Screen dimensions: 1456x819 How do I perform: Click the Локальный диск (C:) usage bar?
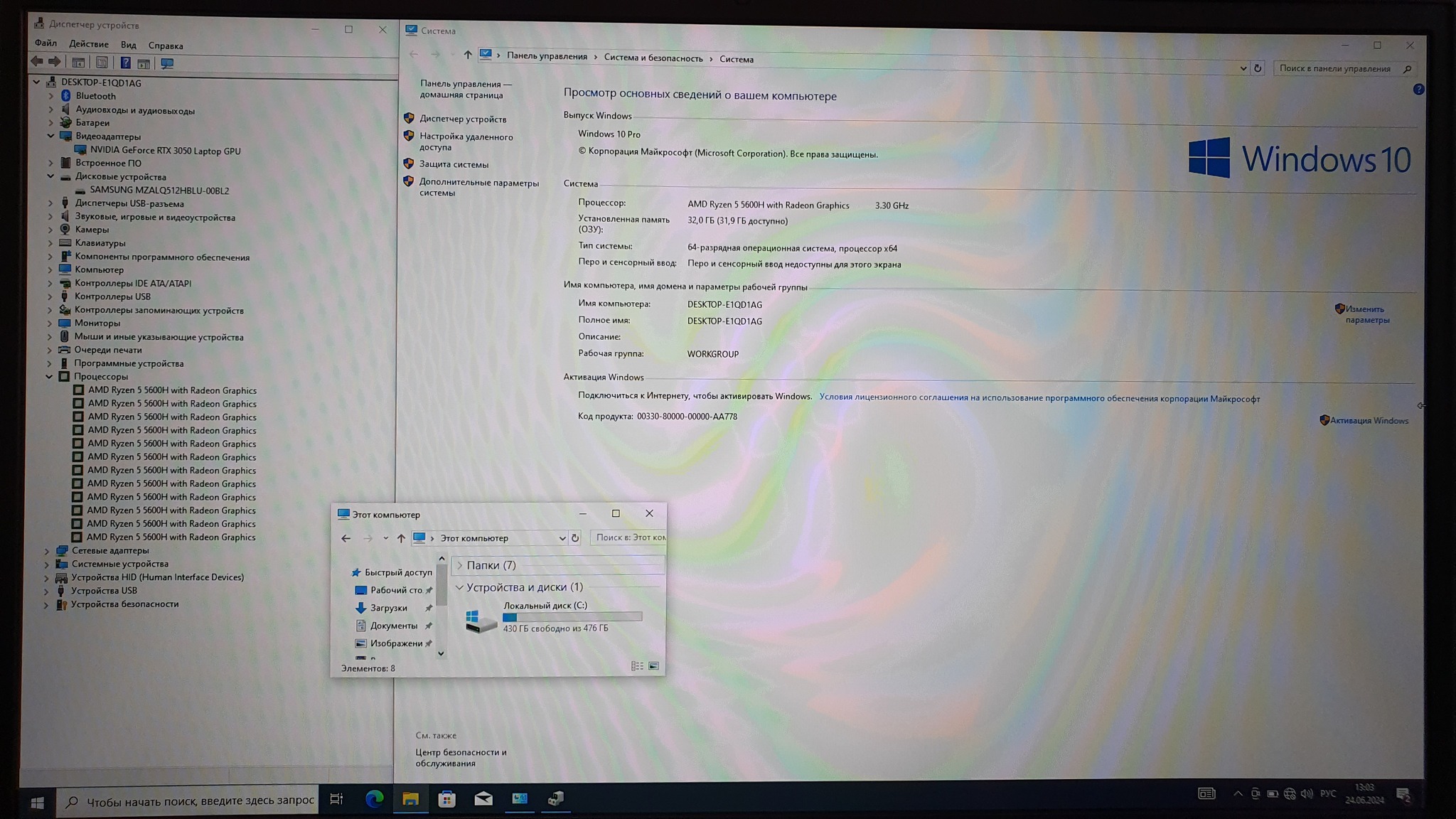coord(572,617)
